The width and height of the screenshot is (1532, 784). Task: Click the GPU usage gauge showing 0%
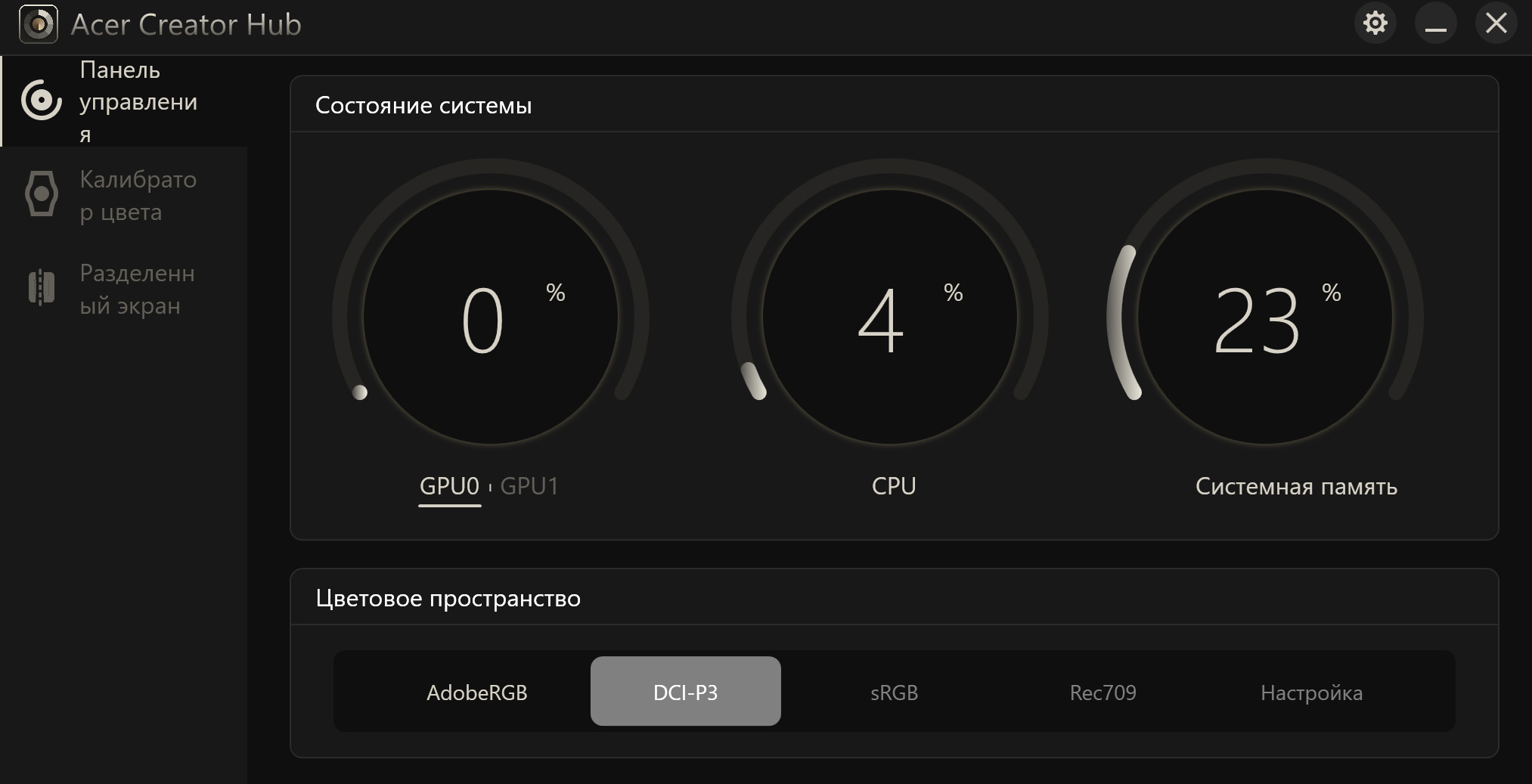(491, 318)
